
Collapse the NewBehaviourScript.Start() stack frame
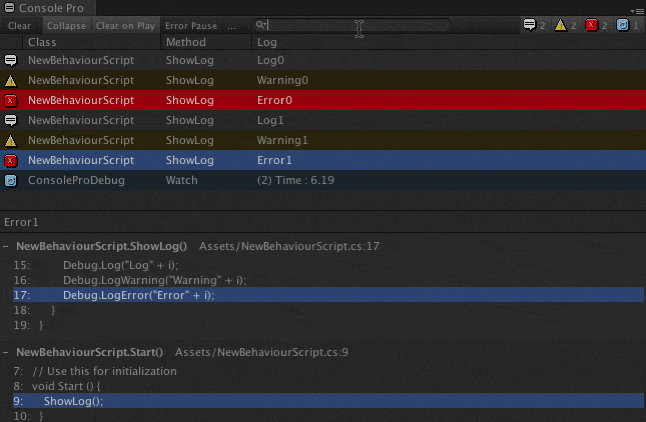pos(6,352)
